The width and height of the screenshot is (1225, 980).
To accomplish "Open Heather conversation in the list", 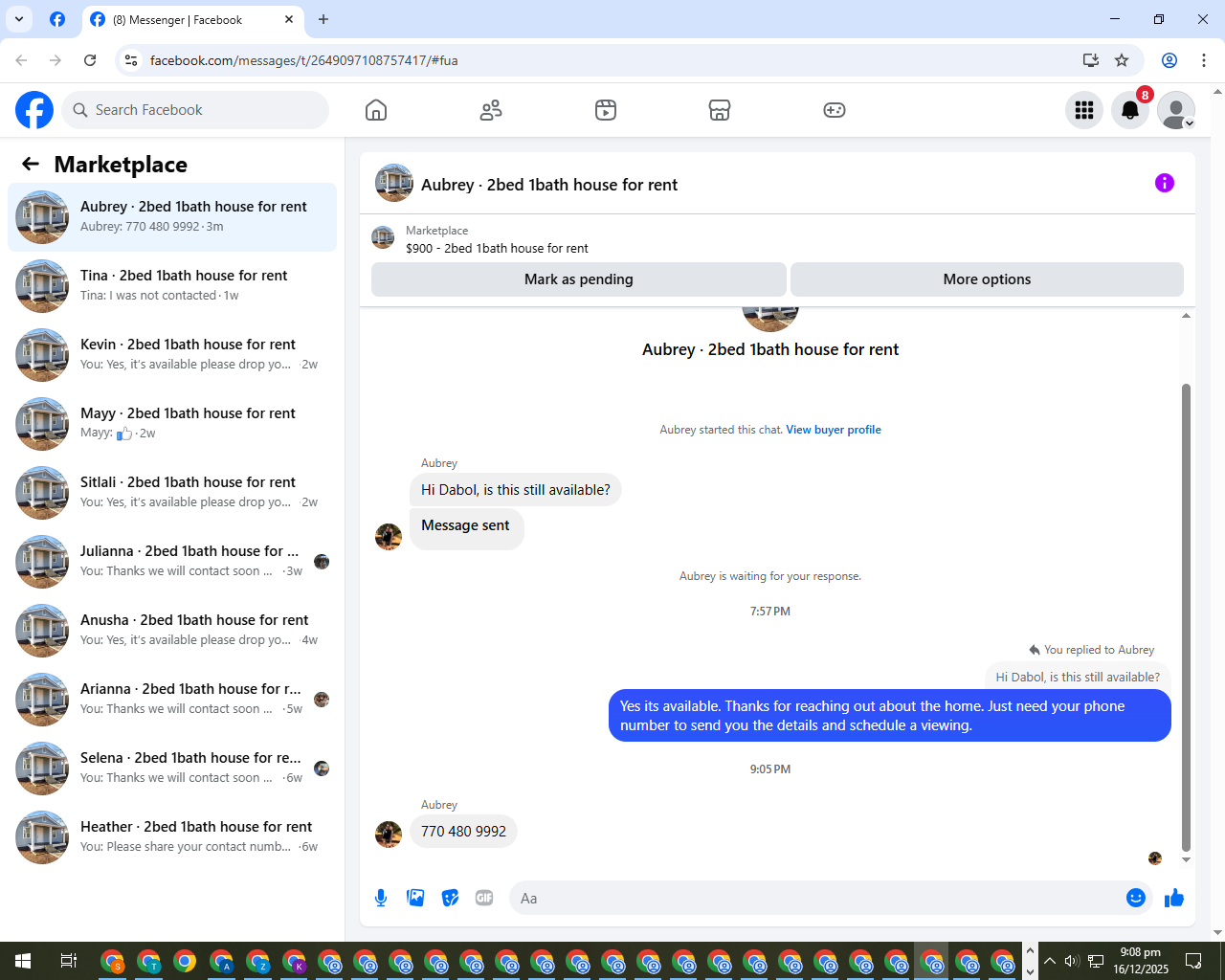I will pos(172,837).
